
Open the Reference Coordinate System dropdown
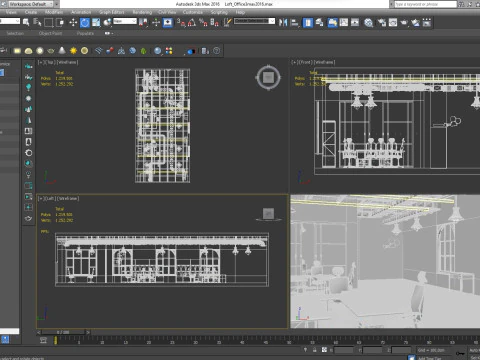pos(125,21)
